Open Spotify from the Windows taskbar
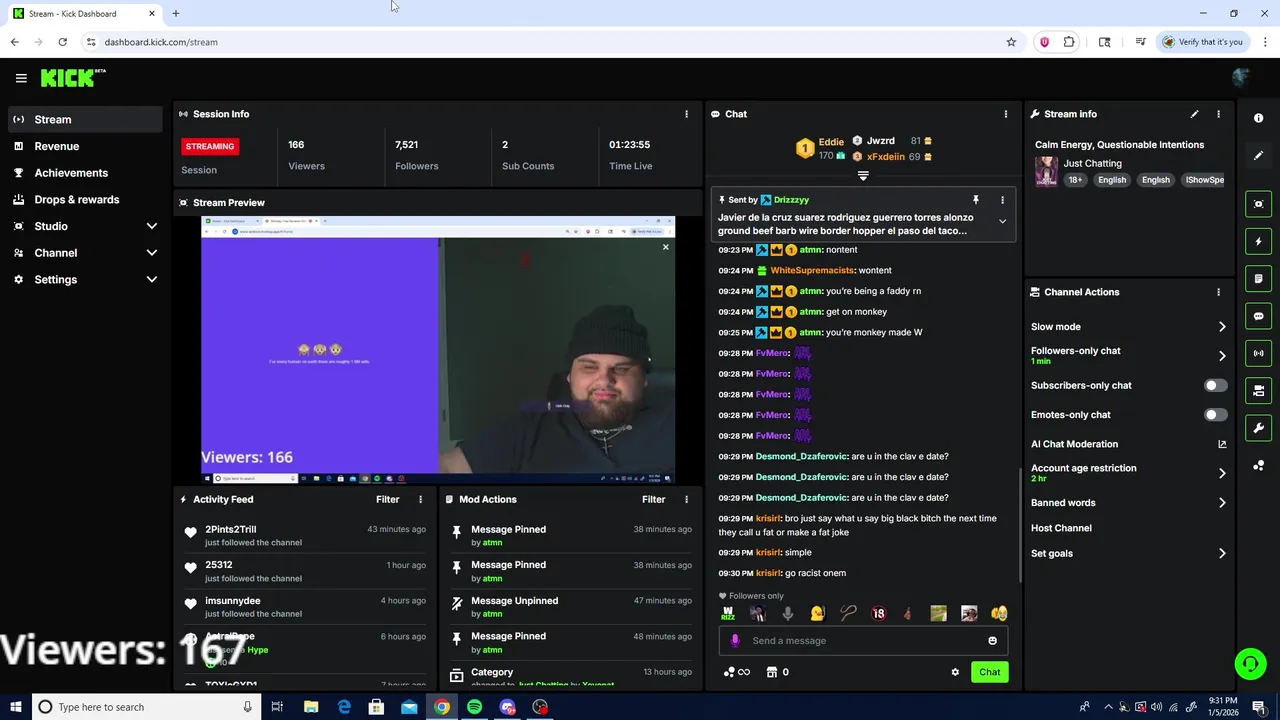The height and width of the screenshot is (720, 1280). [x=474, y=707]
